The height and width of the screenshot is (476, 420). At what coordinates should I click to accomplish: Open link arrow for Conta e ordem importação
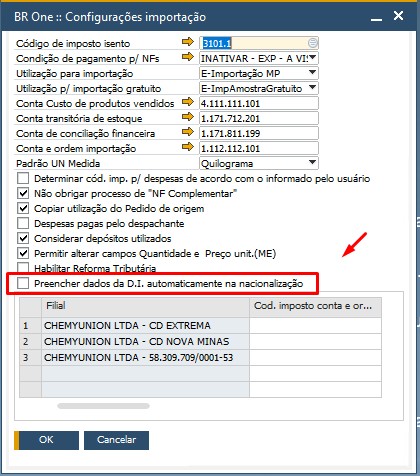pos(188,147)
